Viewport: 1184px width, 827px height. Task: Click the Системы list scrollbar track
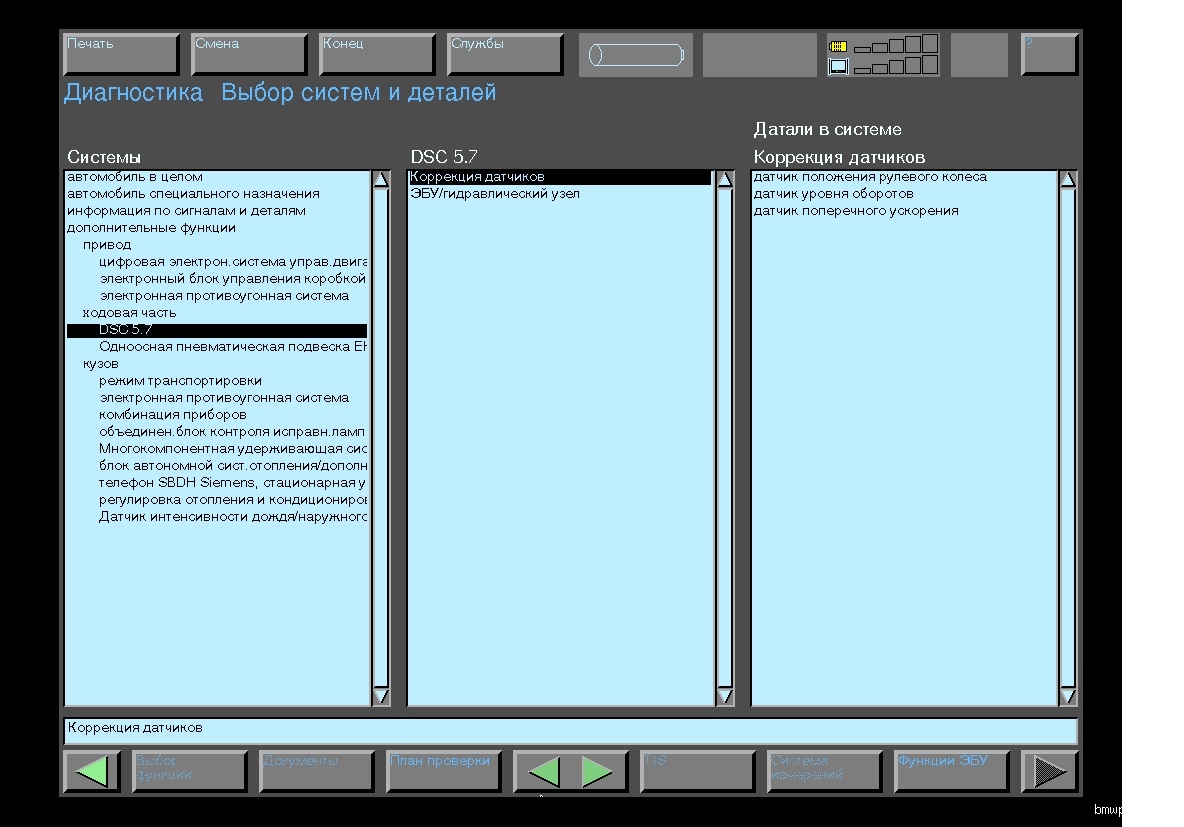(381, 440)
